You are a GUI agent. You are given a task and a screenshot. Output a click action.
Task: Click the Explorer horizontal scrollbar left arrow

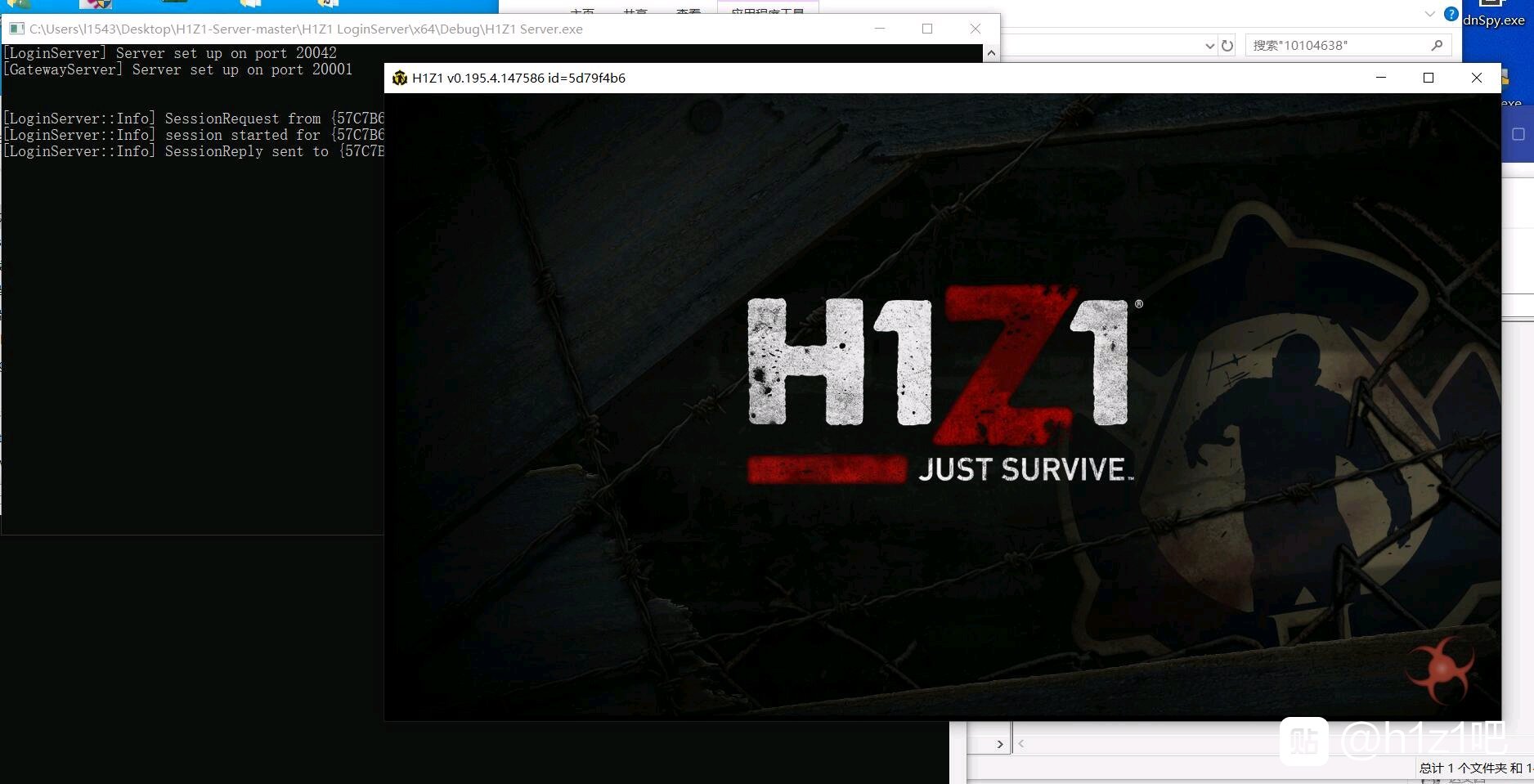point(1021,744)
